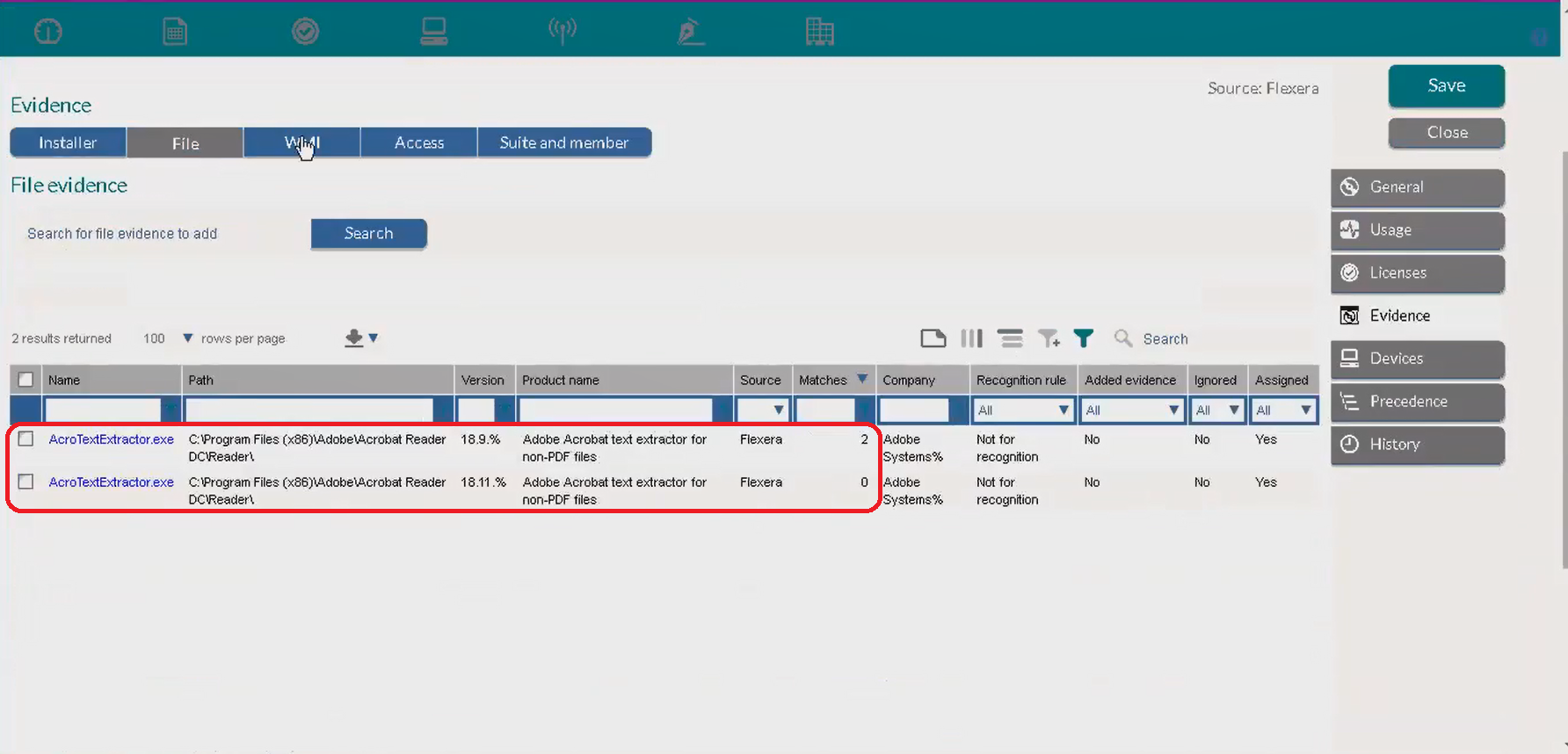Open the checkmark badge icon in top navigation
Viewport: 1568px width, 754px height.
click(x=305, y=32)
